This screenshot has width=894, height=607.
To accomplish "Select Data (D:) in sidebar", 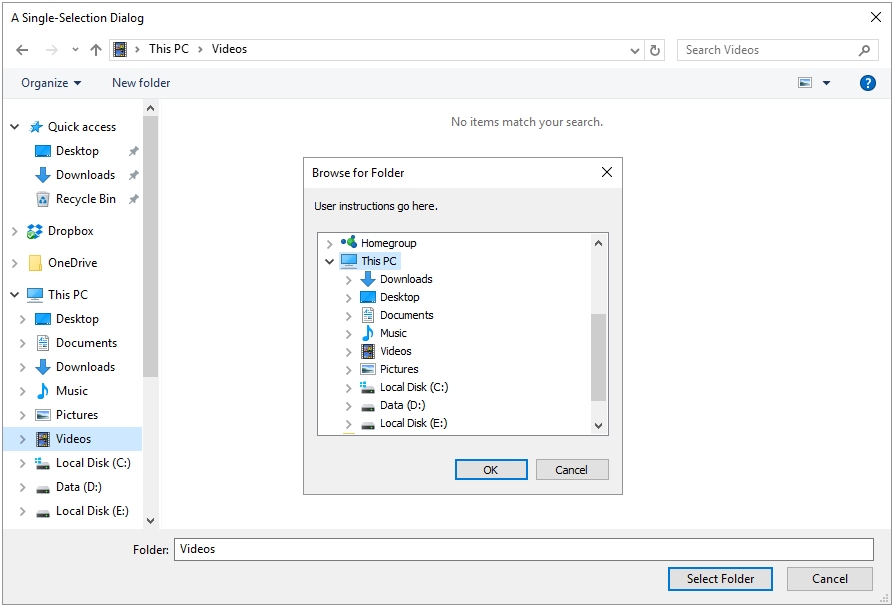I will click(79, 487).
